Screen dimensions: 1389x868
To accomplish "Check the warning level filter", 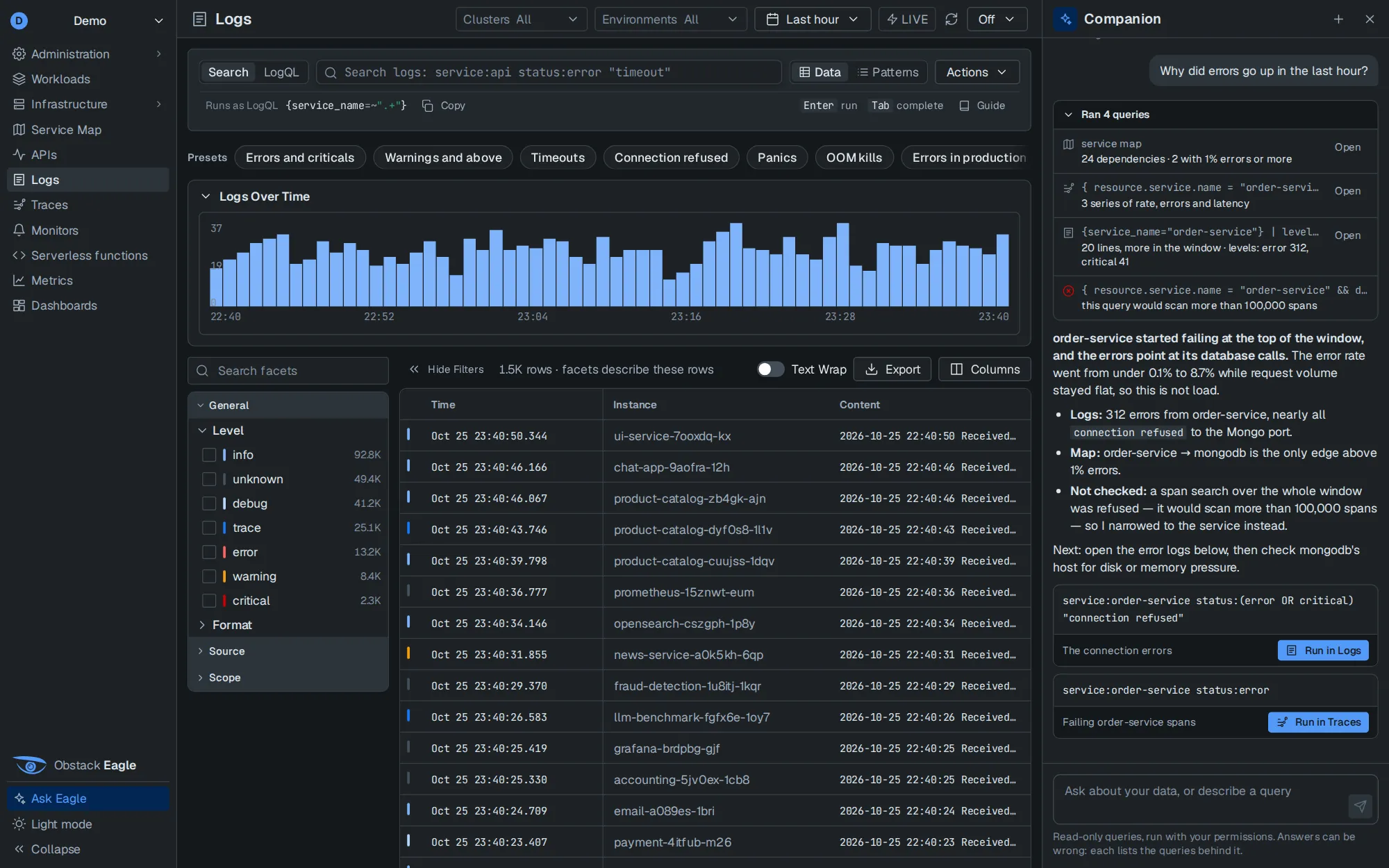I will click(x=209, y=576).
